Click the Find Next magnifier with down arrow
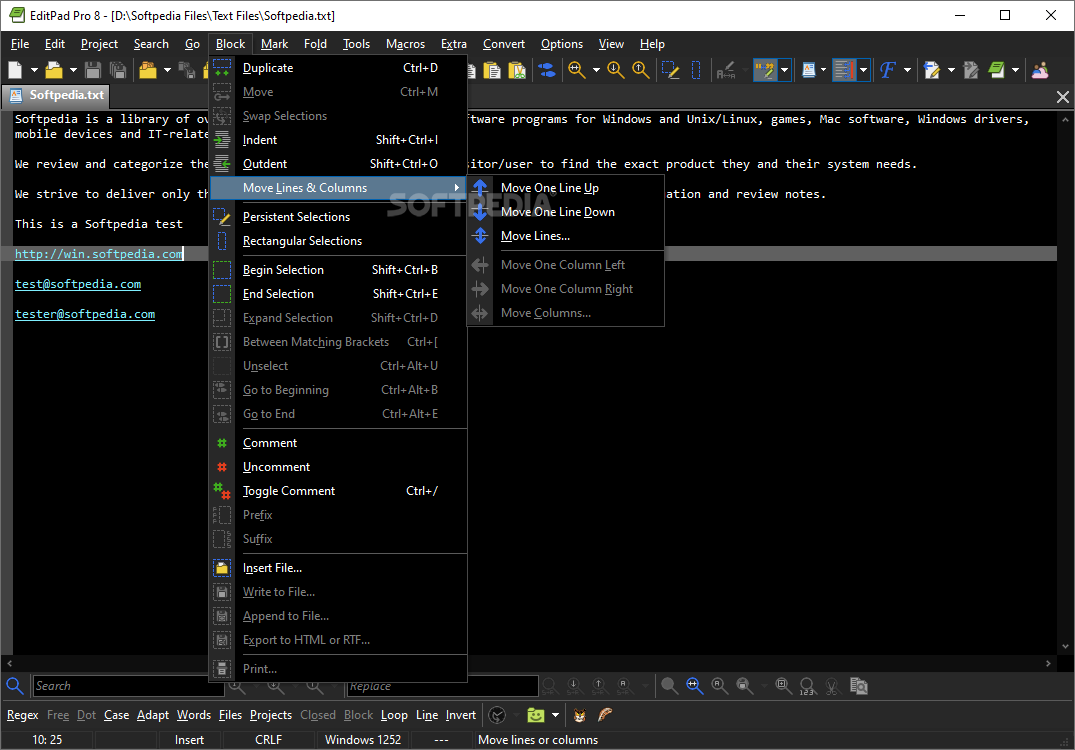1075x750 pixels. click(616, 70)
